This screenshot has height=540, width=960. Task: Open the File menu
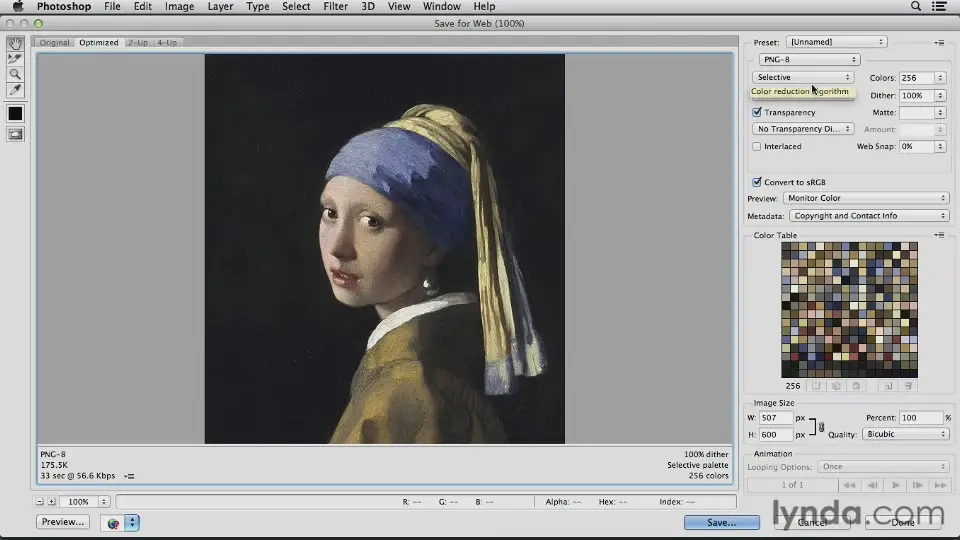pyautogui.click(x=112, y=6)
